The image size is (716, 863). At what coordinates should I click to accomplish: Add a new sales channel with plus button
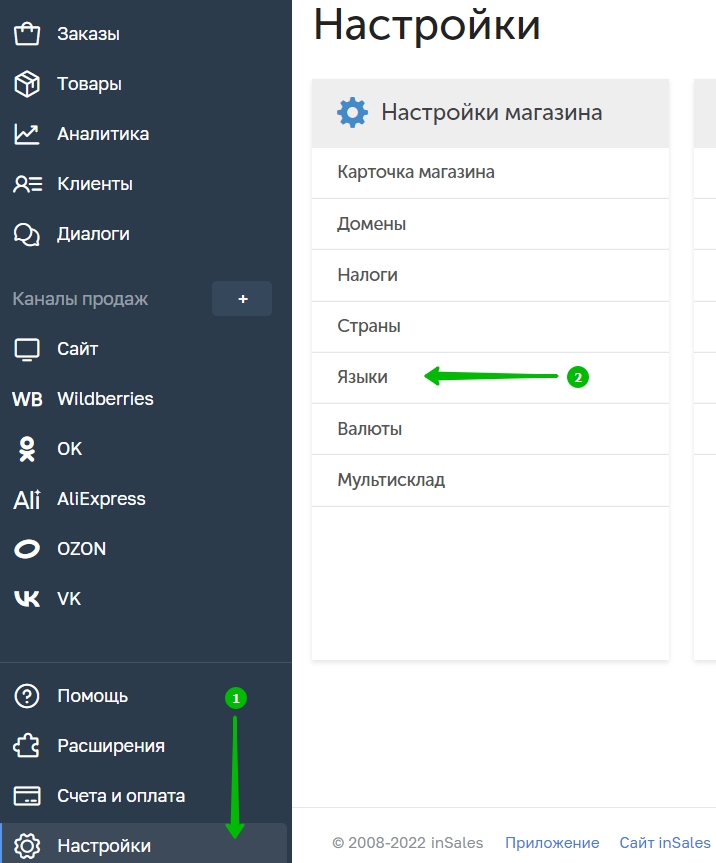click(x=242, y=299)
